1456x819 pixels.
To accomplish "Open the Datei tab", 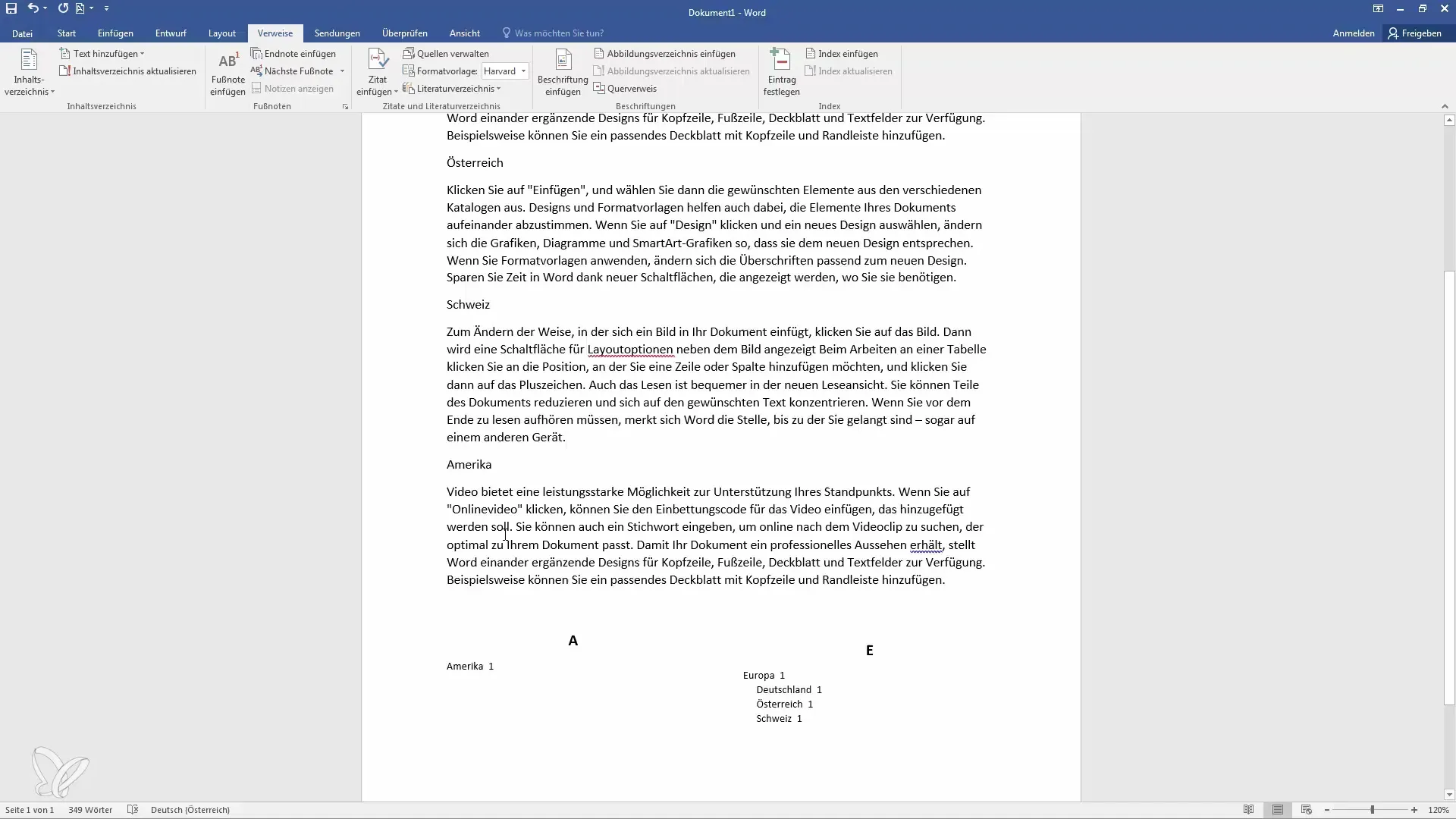I will tap(22, 33).
